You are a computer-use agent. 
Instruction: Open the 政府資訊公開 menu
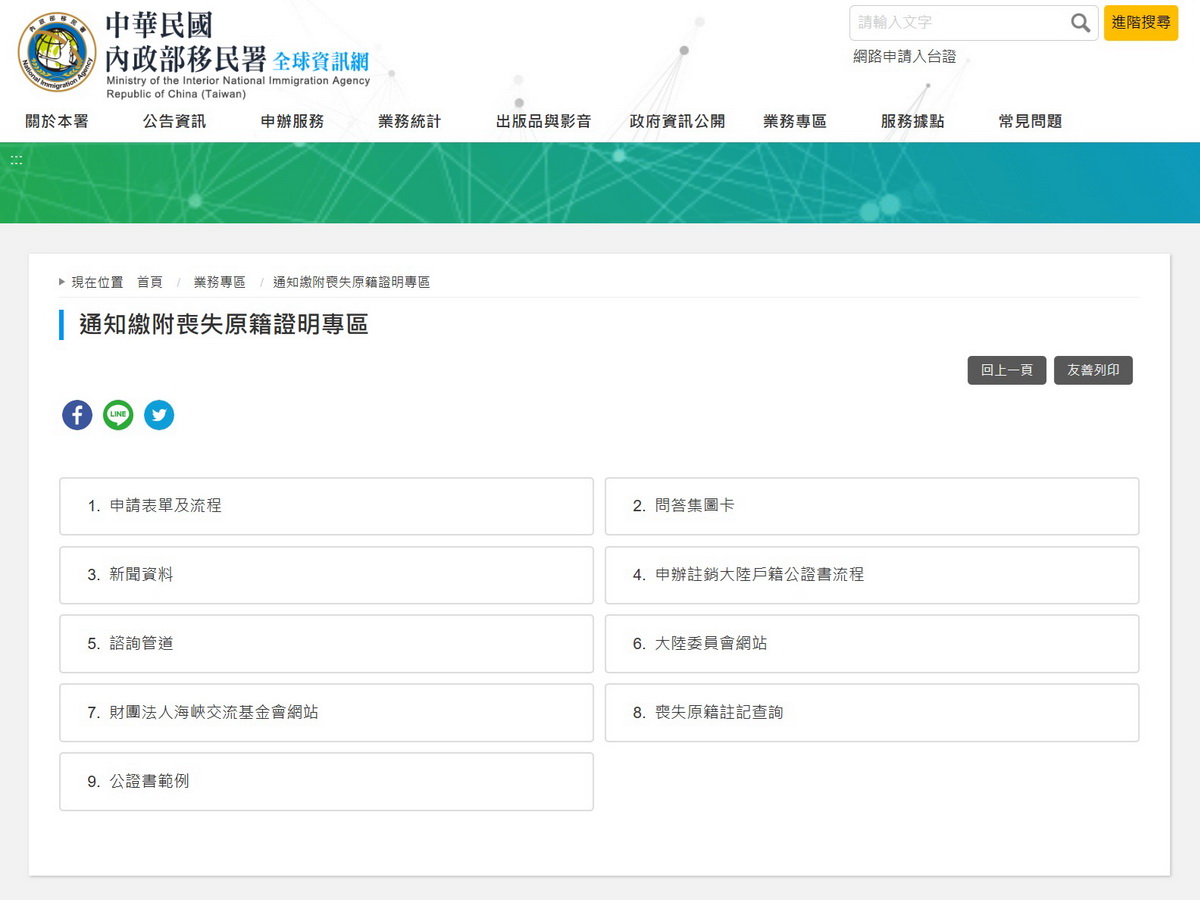click(677, 122)
